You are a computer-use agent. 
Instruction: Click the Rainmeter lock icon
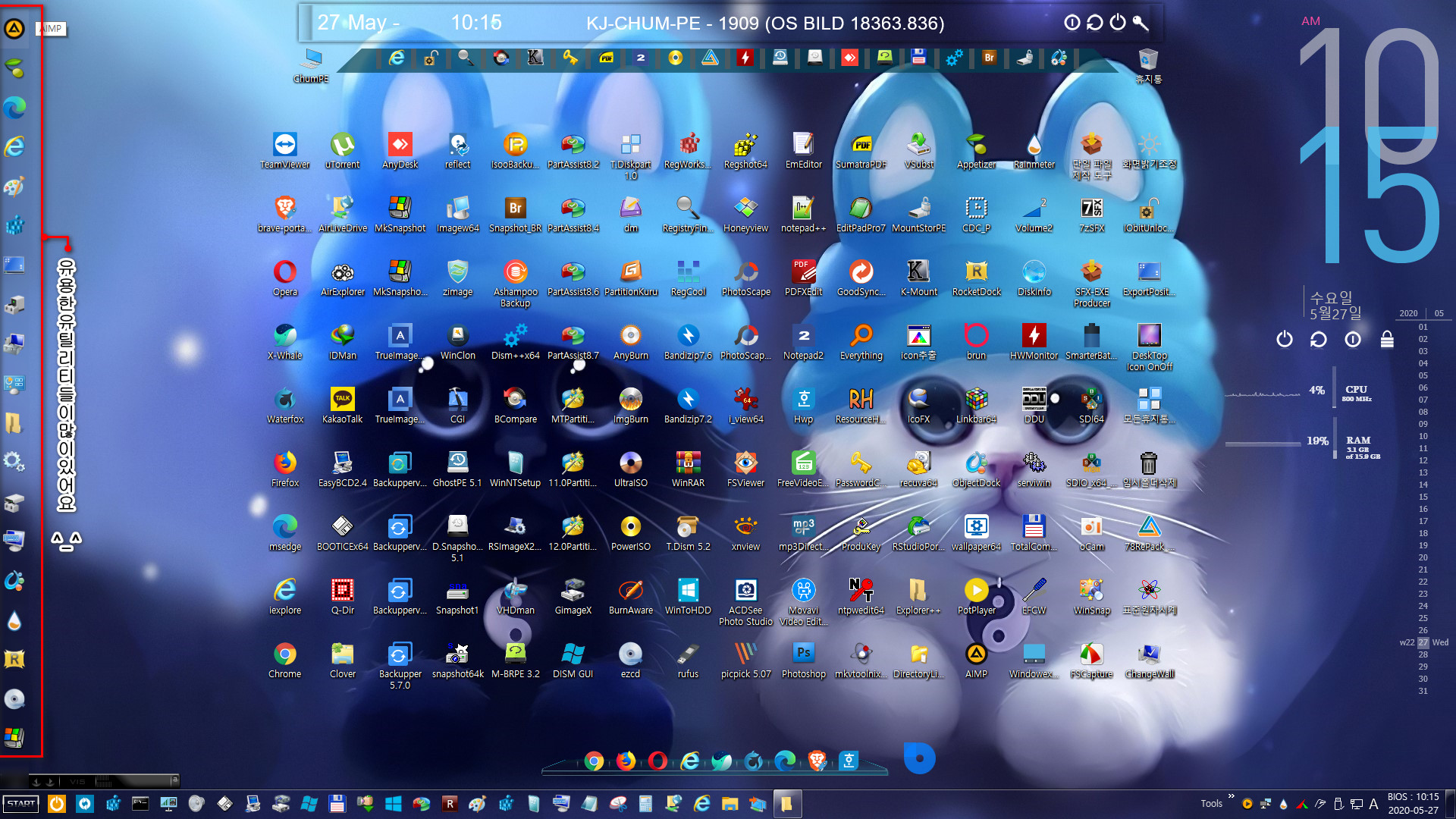1387,339
